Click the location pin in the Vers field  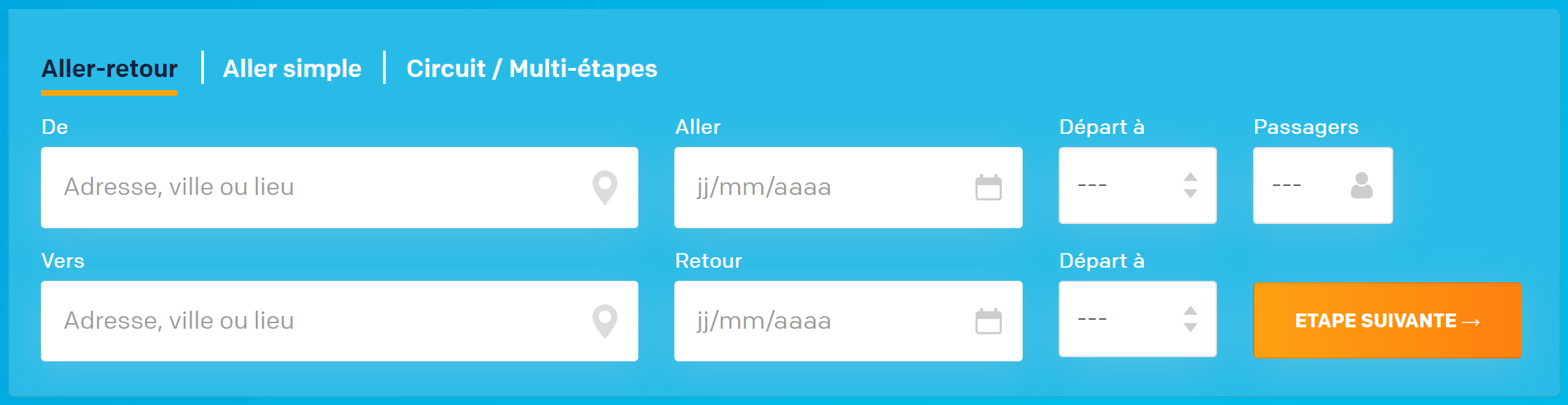click(604, 322)
